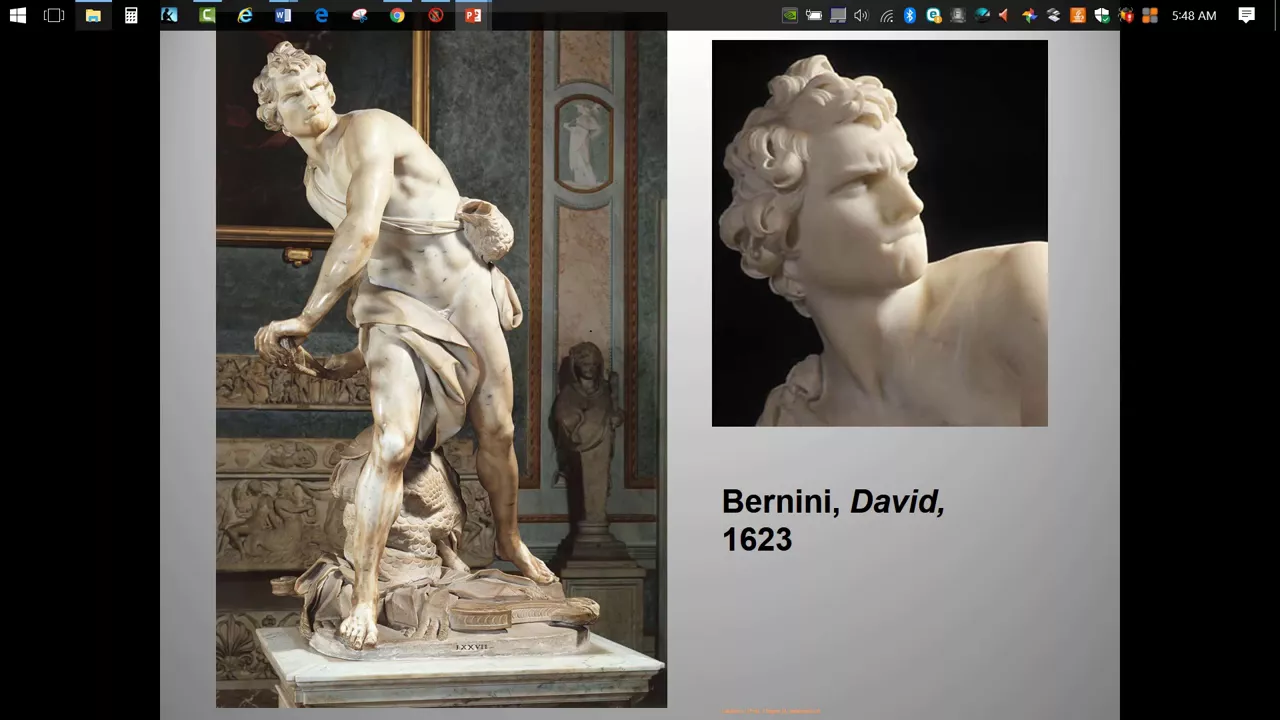Open Microsoft Edge from the taskbar
The height and width of the screenshot is (720, 1280).
pyautogui.click(x=321, y=15)
